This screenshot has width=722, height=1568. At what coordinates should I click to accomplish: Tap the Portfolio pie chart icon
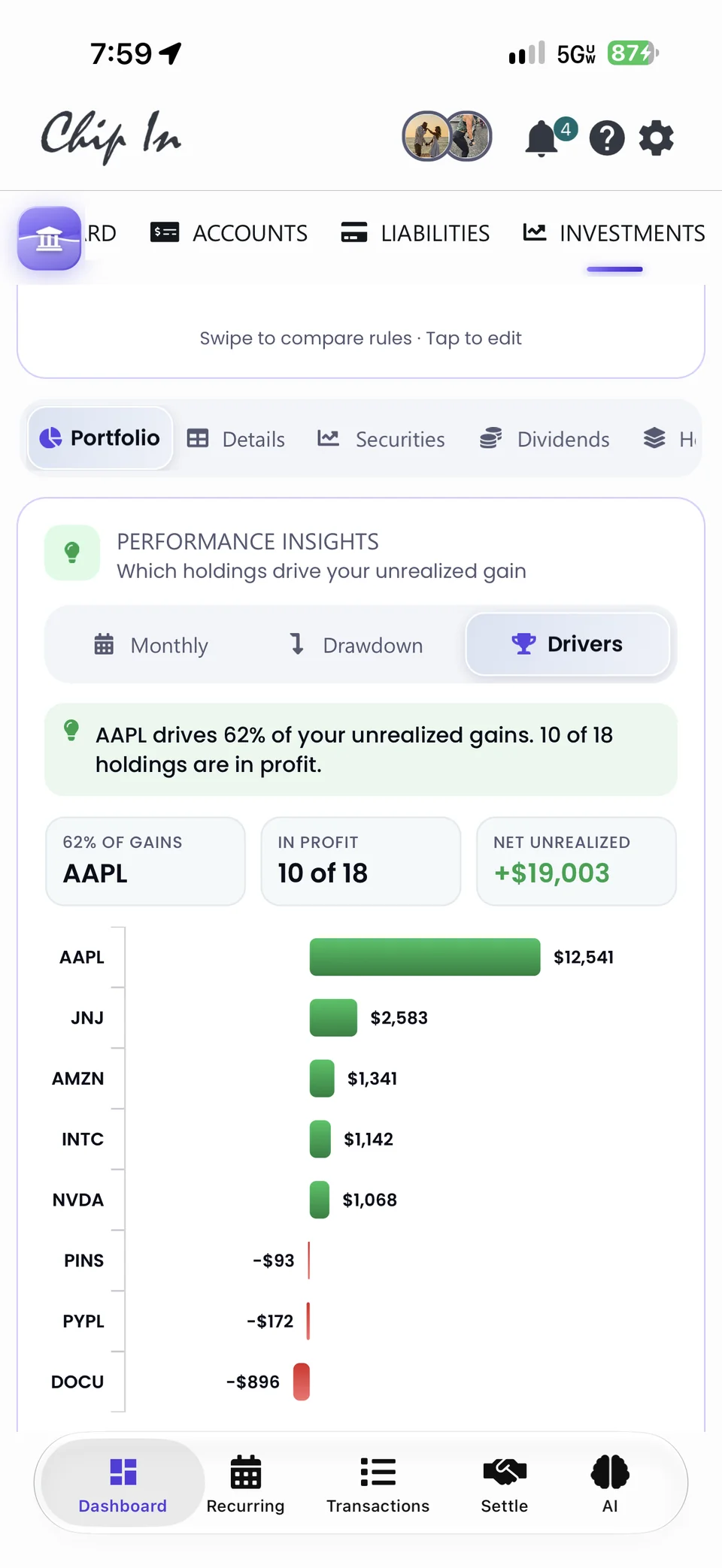click(x=50, y=437)
